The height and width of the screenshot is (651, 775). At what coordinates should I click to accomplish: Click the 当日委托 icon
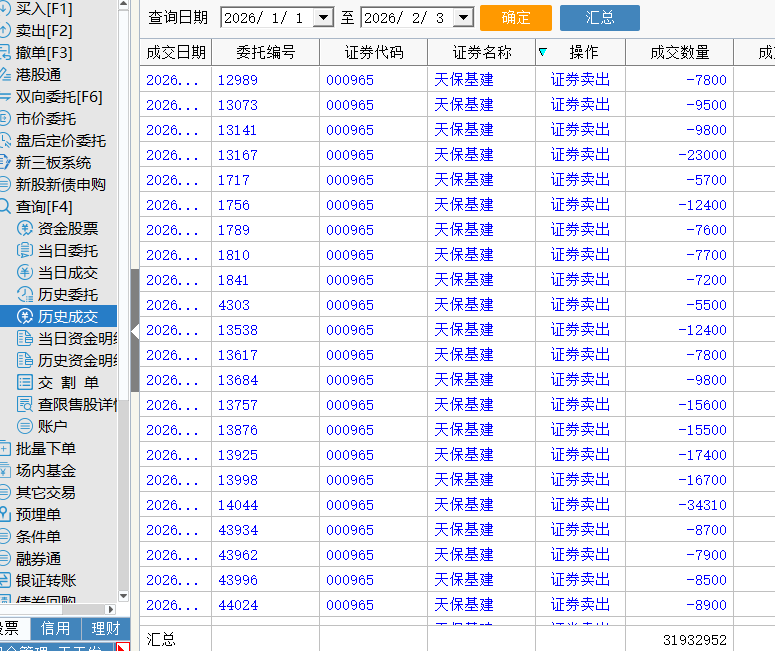tap(25, 251)
